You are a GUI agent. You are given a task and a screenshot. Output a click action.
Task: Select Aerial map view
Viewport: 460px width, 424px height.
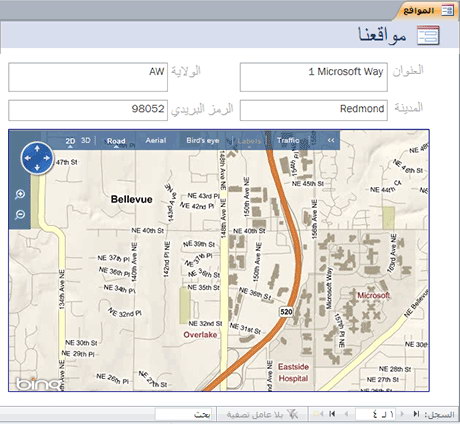click(x=156, y=140)
